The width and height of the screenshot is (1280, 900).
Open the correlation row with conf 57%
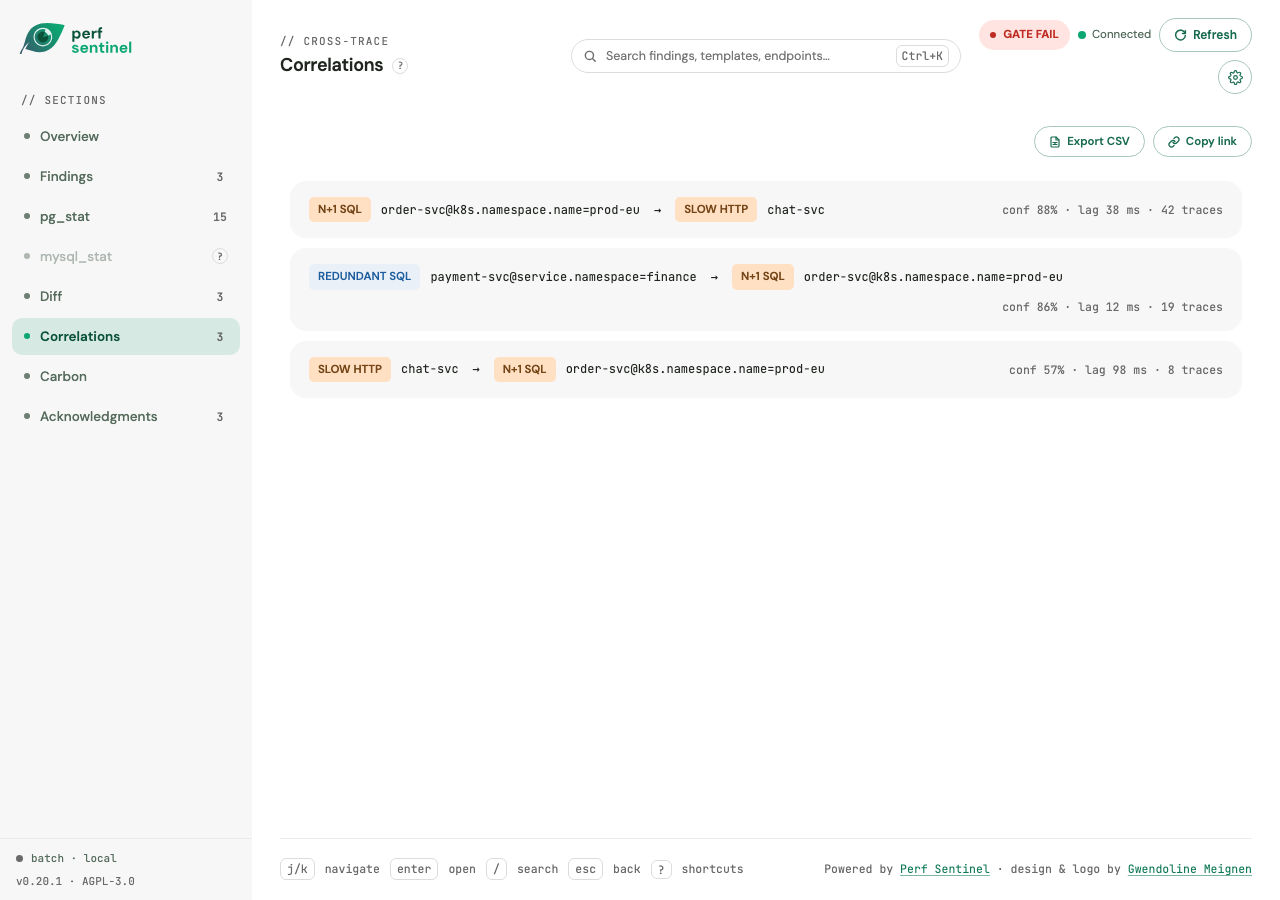pos(766,369)
